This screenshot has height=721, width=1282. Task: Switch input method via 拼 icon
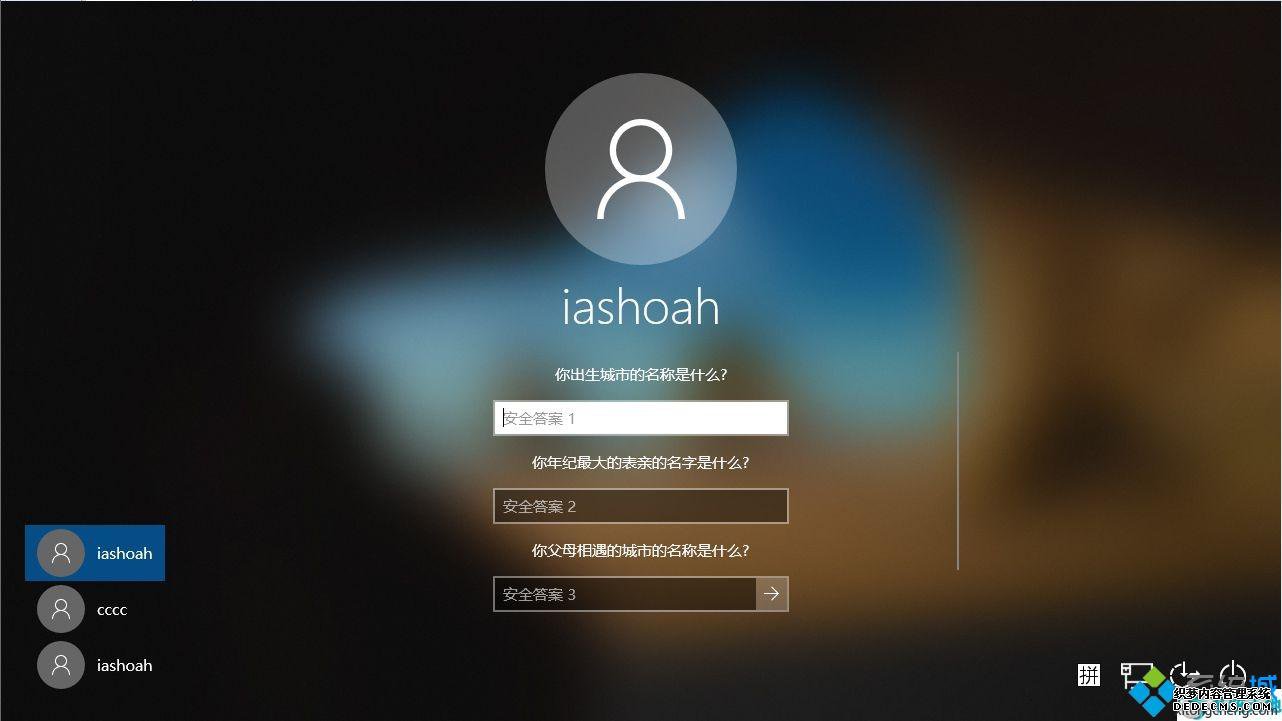pos(1089,675)
